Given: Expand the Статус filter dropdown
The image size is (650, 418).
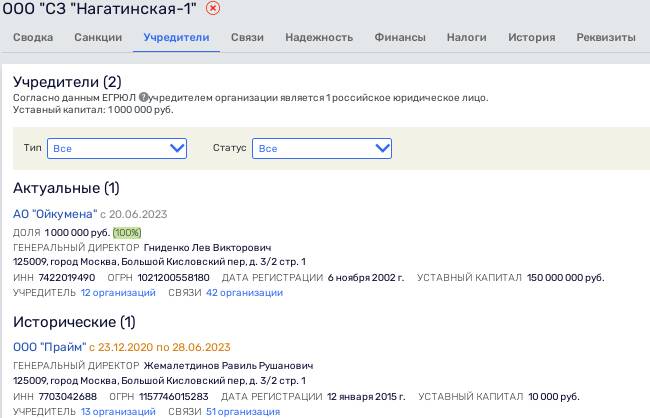Looking at the screenshot, I should (322, 148).
